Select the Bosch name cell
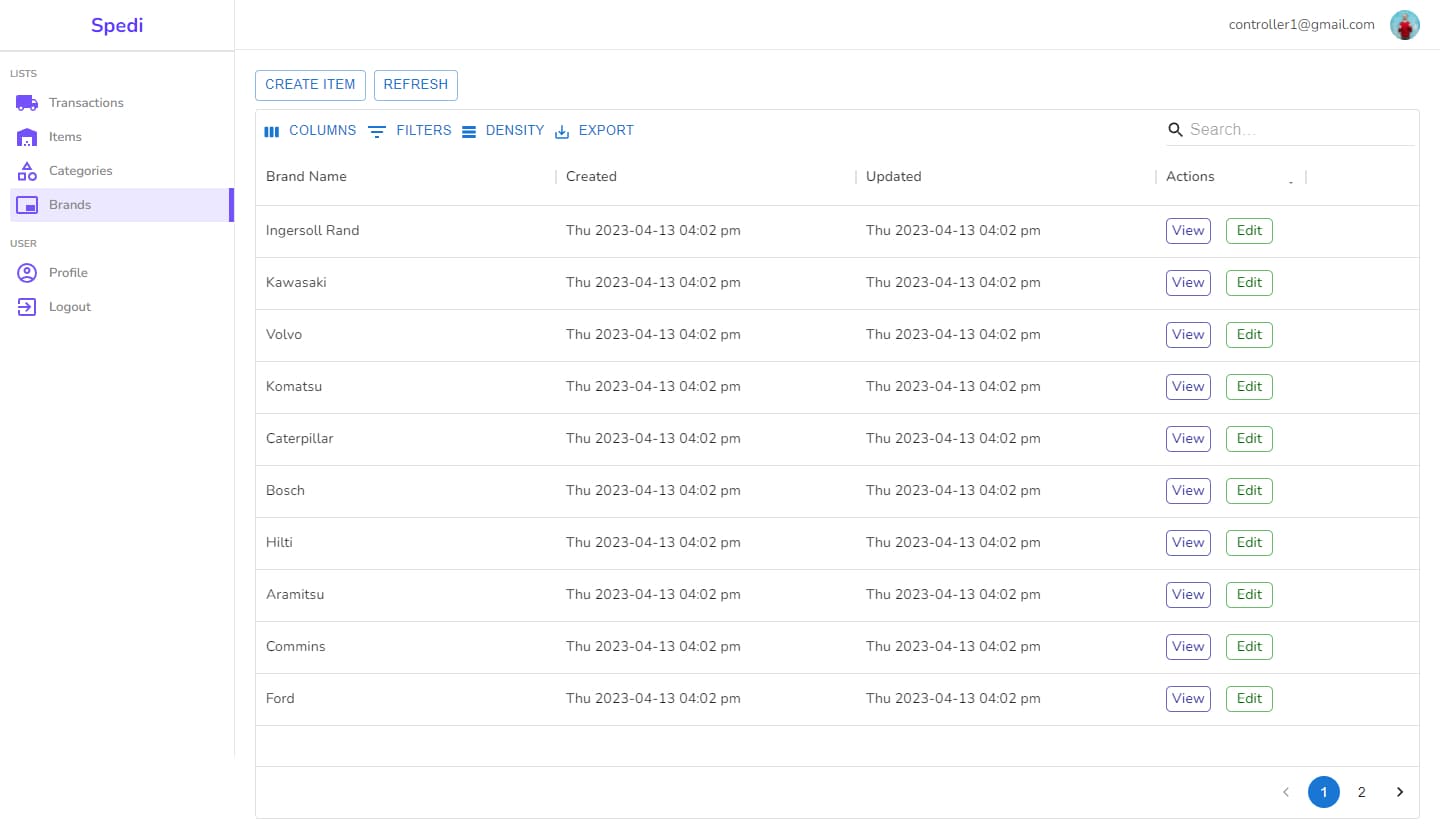The image size is (1440, 839). tap(406, 491)
